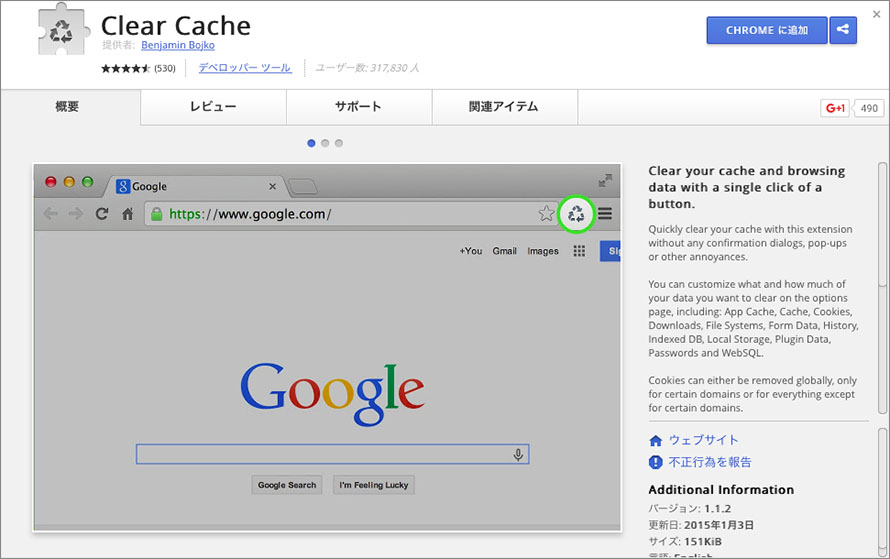This screenshot has height=559, width=890.
Task: Click the fullscreen arrows icon in screenshot
Action: tap(605, 180)
